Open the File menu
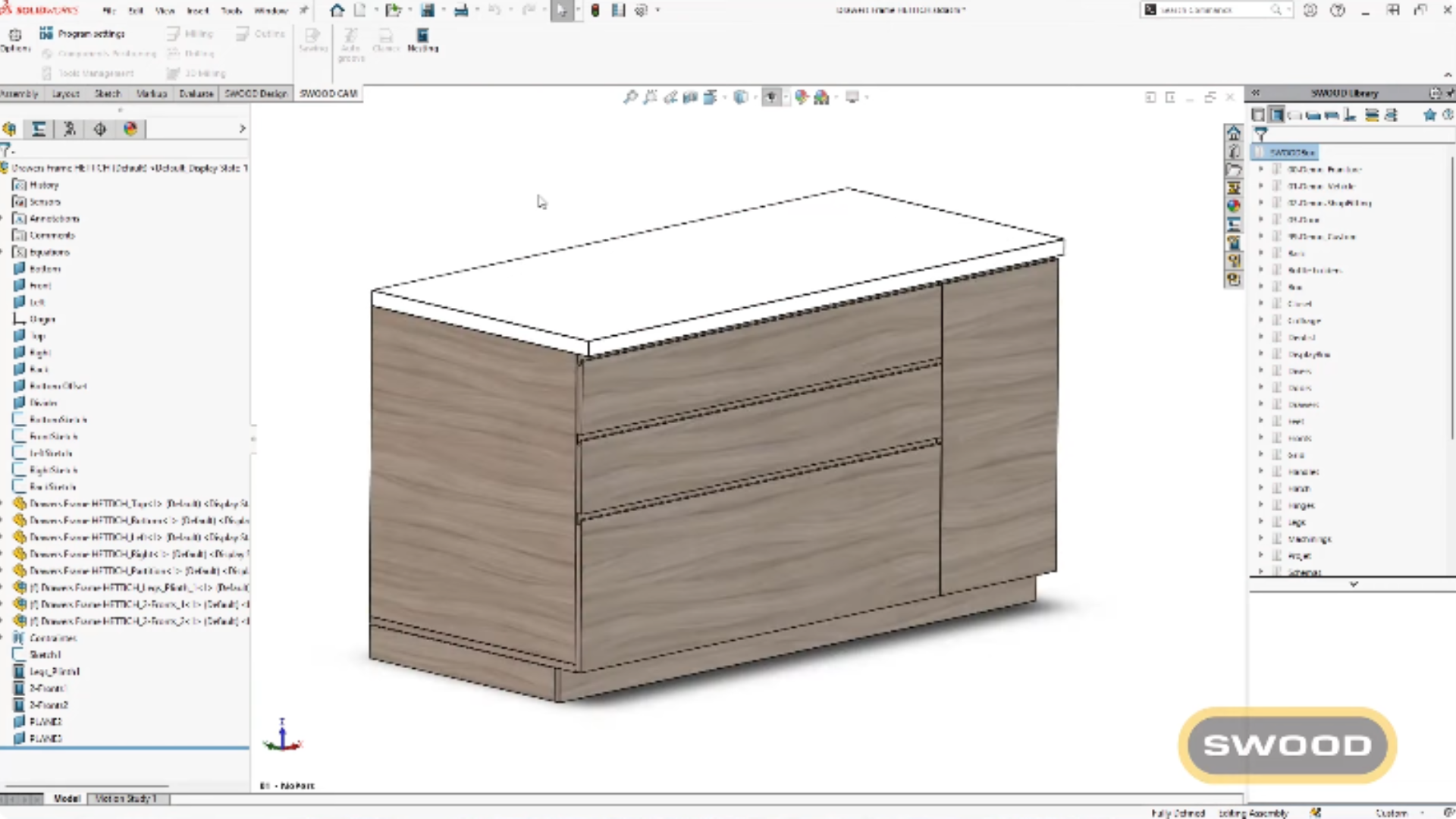Viewport: 1456px width, 819px height. pos(109,11)
